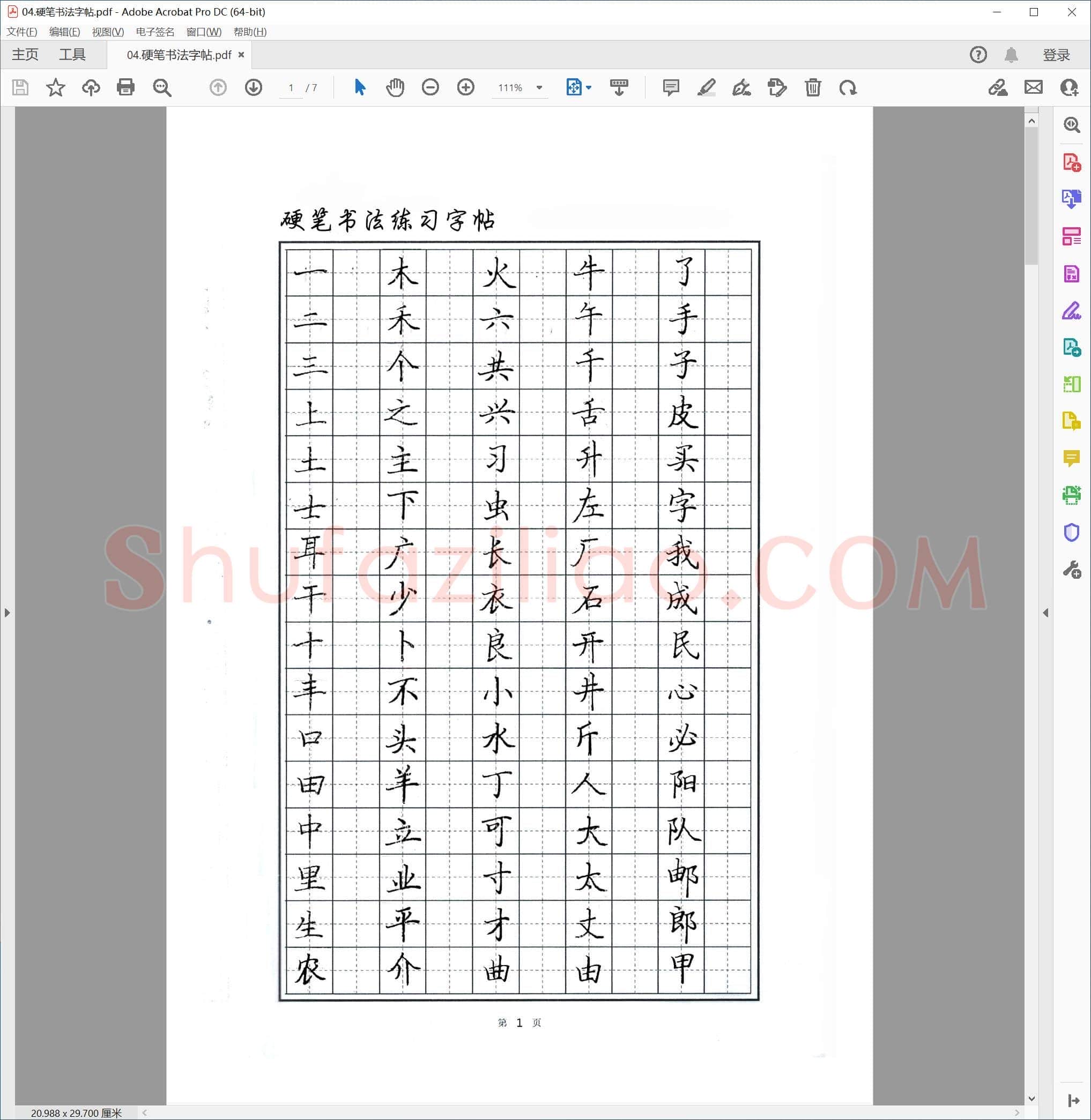Go to next page arrow
The height and width of the screenshot is (1120, 1091).
(x=253, y=88)
